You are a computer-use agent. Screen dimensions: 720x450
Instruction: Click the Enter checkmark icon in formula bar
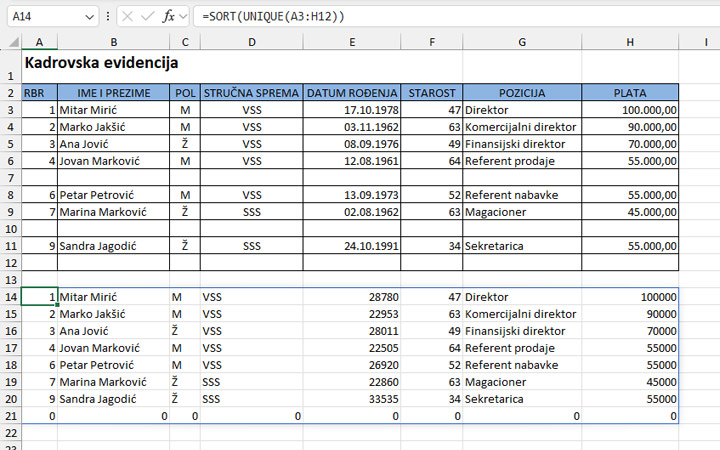coord(148,16)
